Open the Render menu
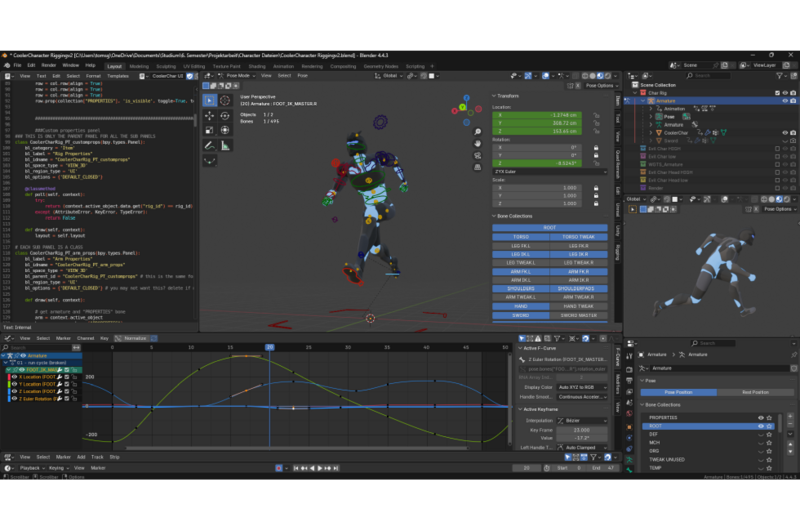 47,66
